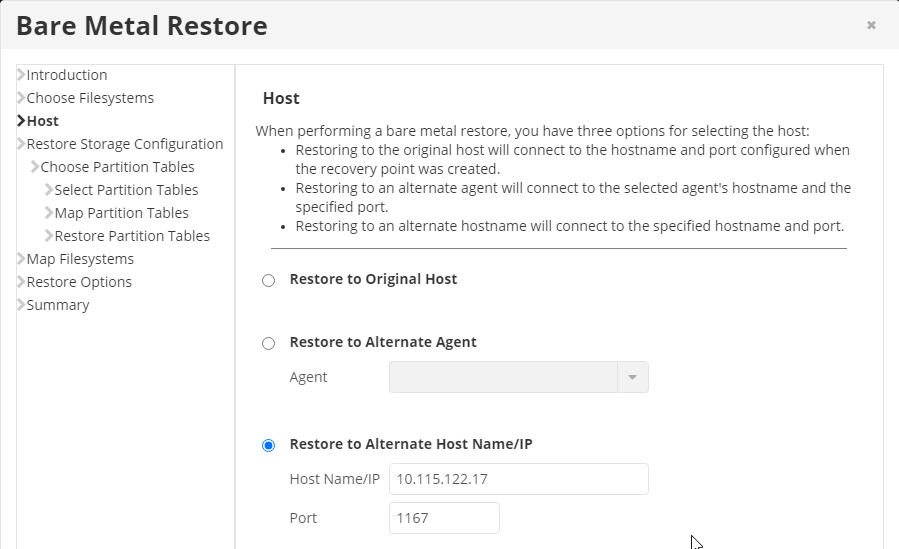Go to Map Filesystems step
This screenshot has width=899, height=549.
(80, 259)
